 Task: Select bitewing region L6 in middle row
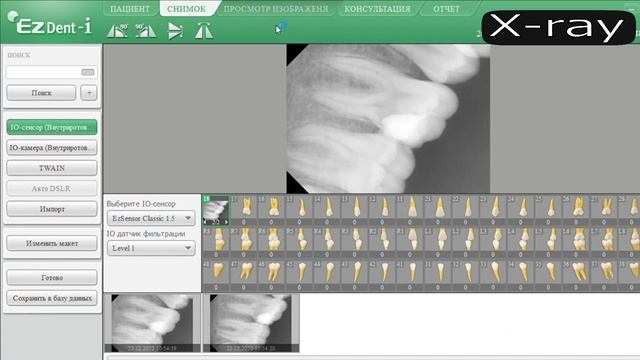pos(576,242)
